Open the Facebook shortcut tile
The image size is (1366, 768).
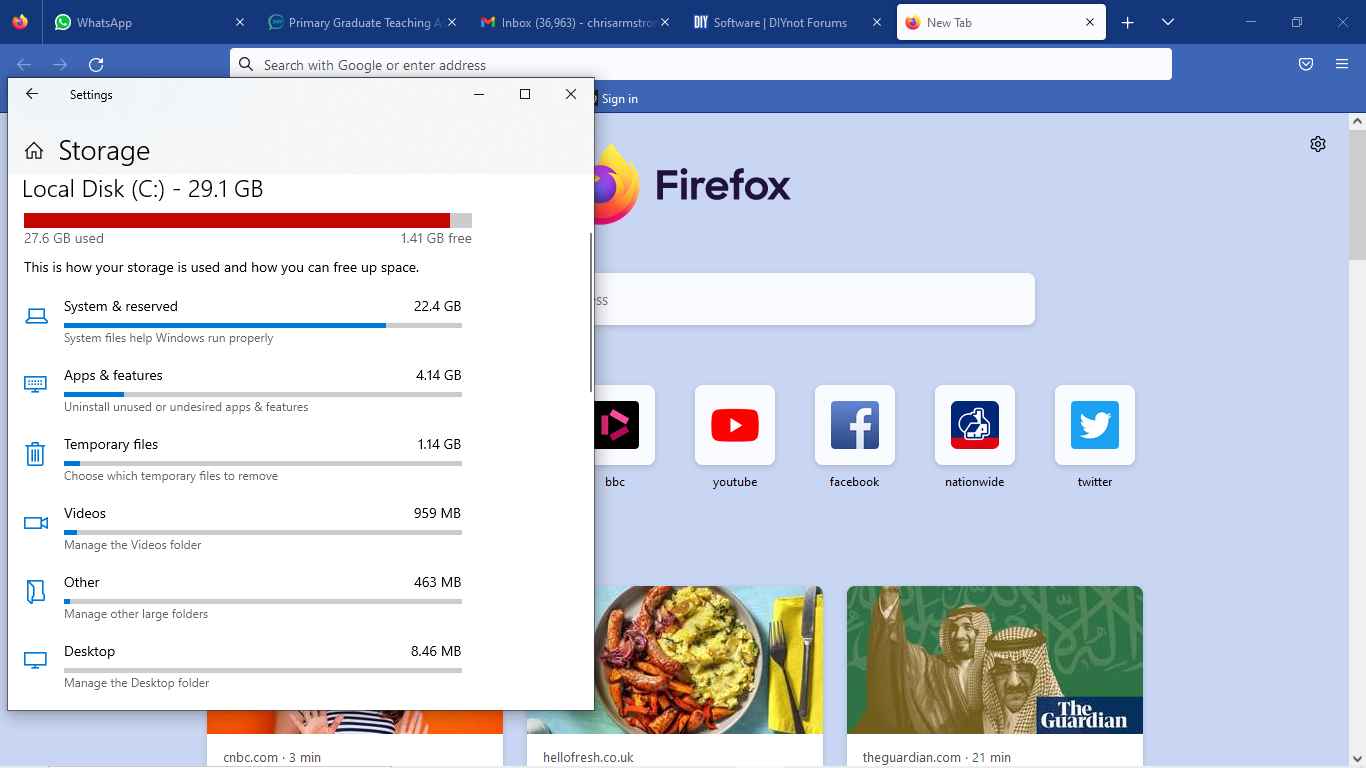pyautogui.click(x=855, y=426)
